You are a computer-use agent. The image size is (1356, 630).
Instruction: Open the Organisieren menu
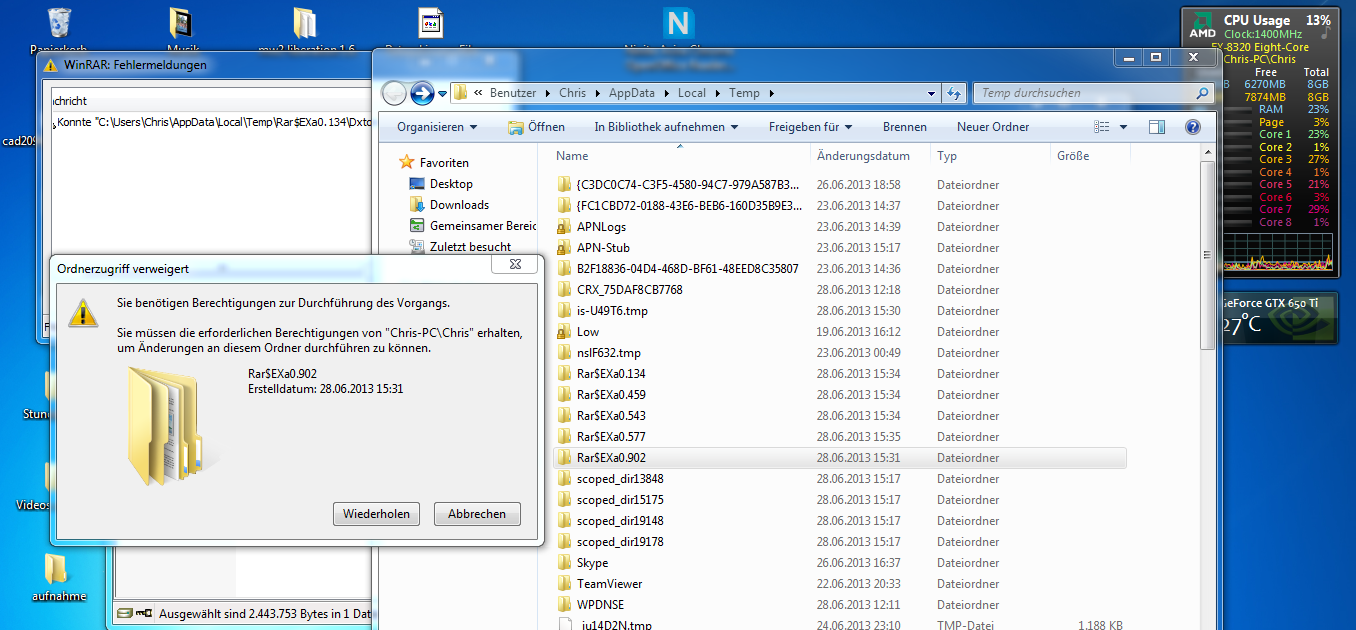tap(437, 127)
